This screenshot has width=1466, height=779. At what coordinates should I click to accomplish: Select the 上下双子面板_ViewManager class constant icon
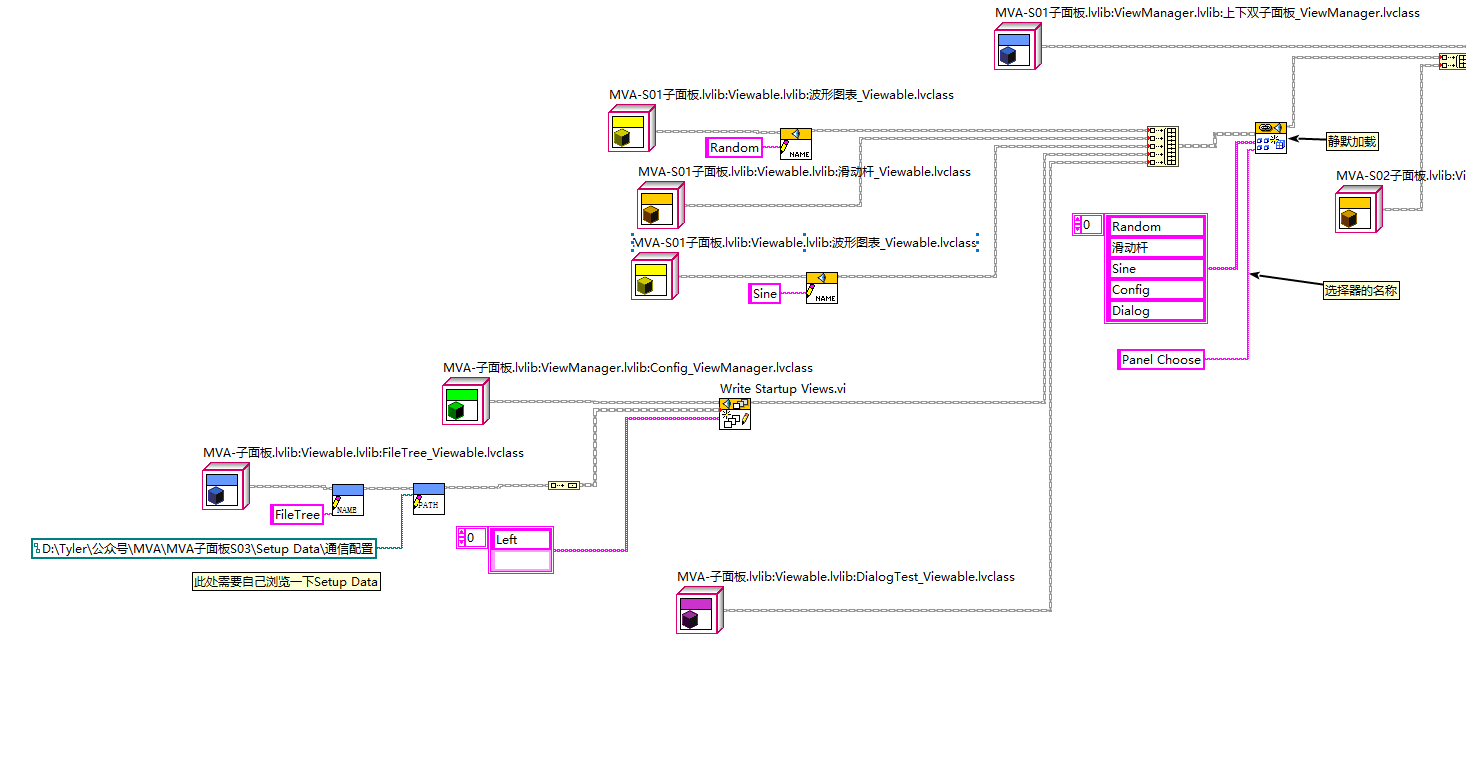pyautogui.click(x=1017, y=47)
